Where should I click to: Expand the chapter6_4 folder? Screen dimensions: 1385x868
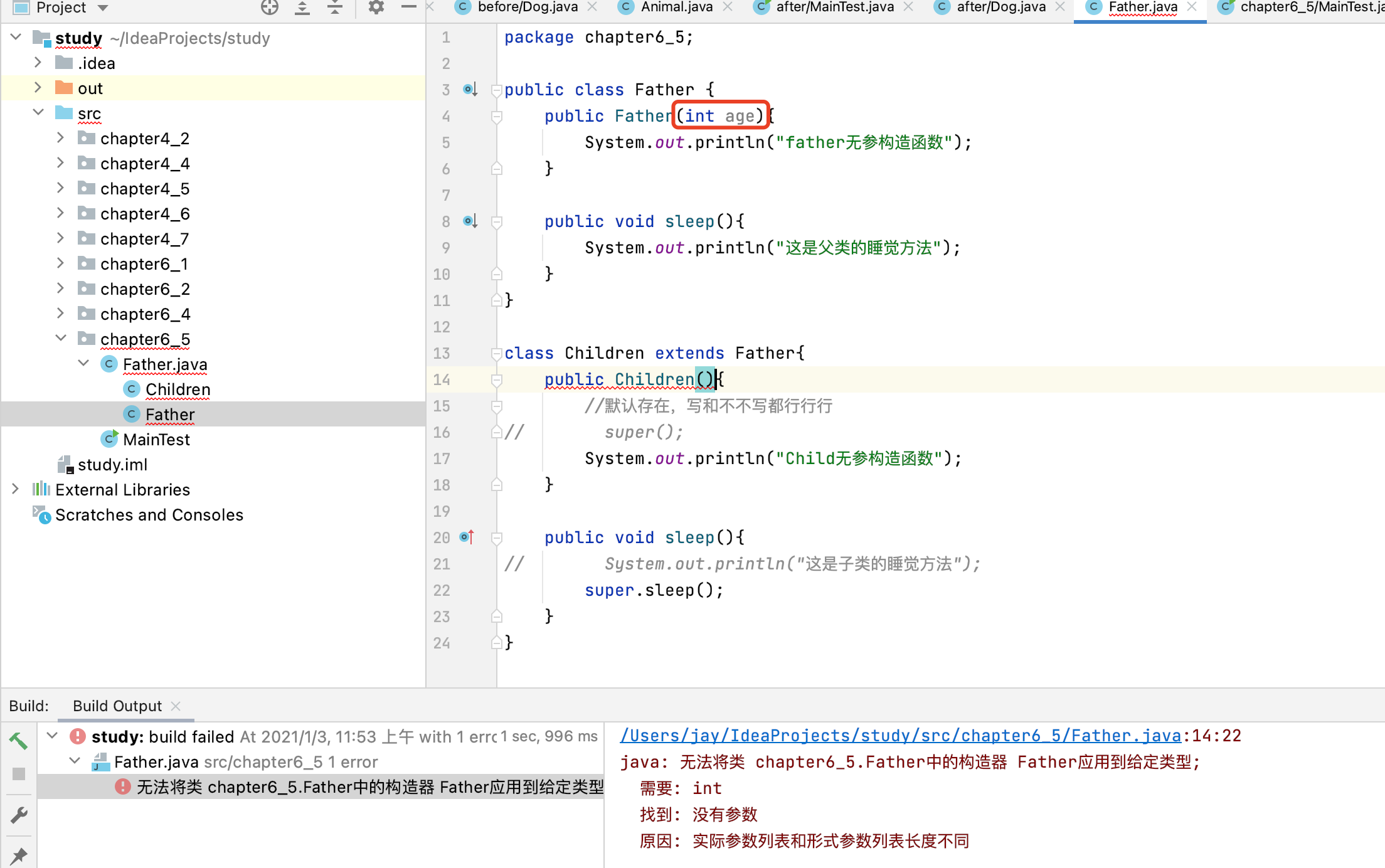[x=60, y=314]
